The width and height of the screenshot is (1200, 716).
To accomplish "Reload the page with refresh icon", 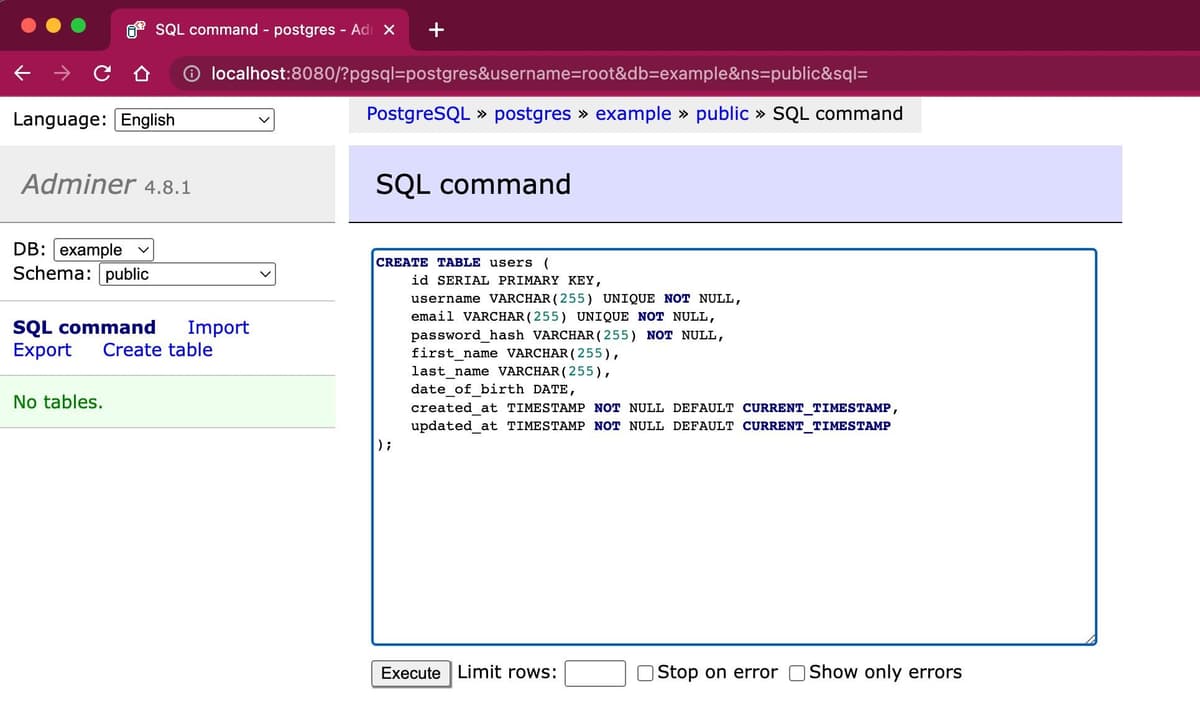I will (102, 74).
